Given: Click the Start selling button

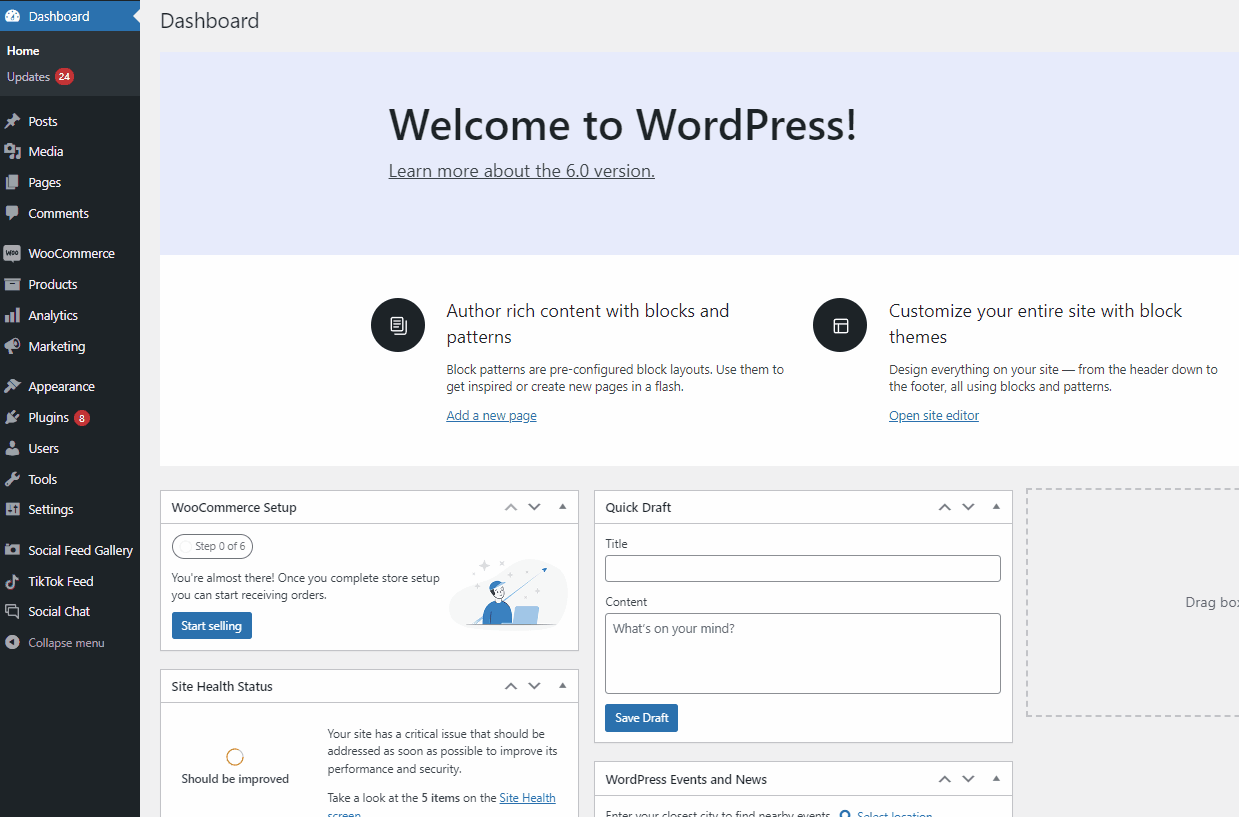Looking at the screenshot, I should (212, 626).
